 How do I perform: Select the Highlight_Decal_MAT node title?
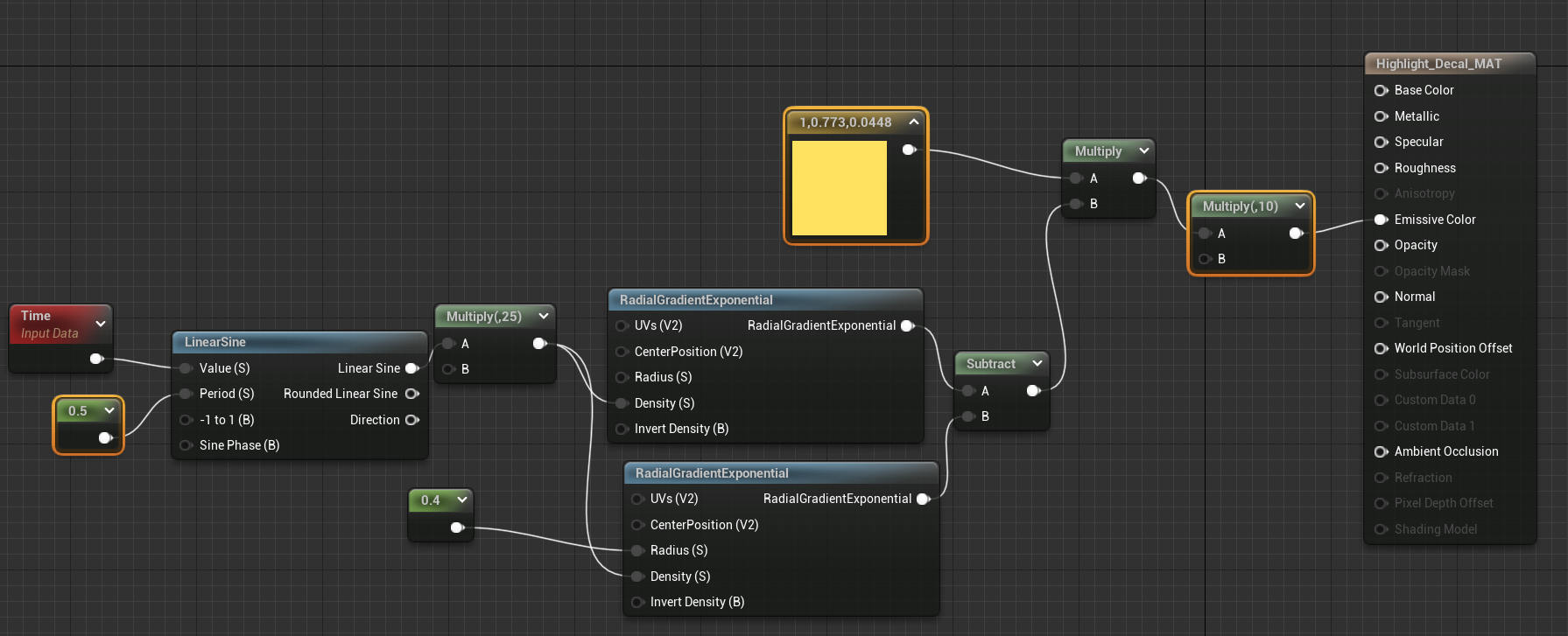(1438, 64)
